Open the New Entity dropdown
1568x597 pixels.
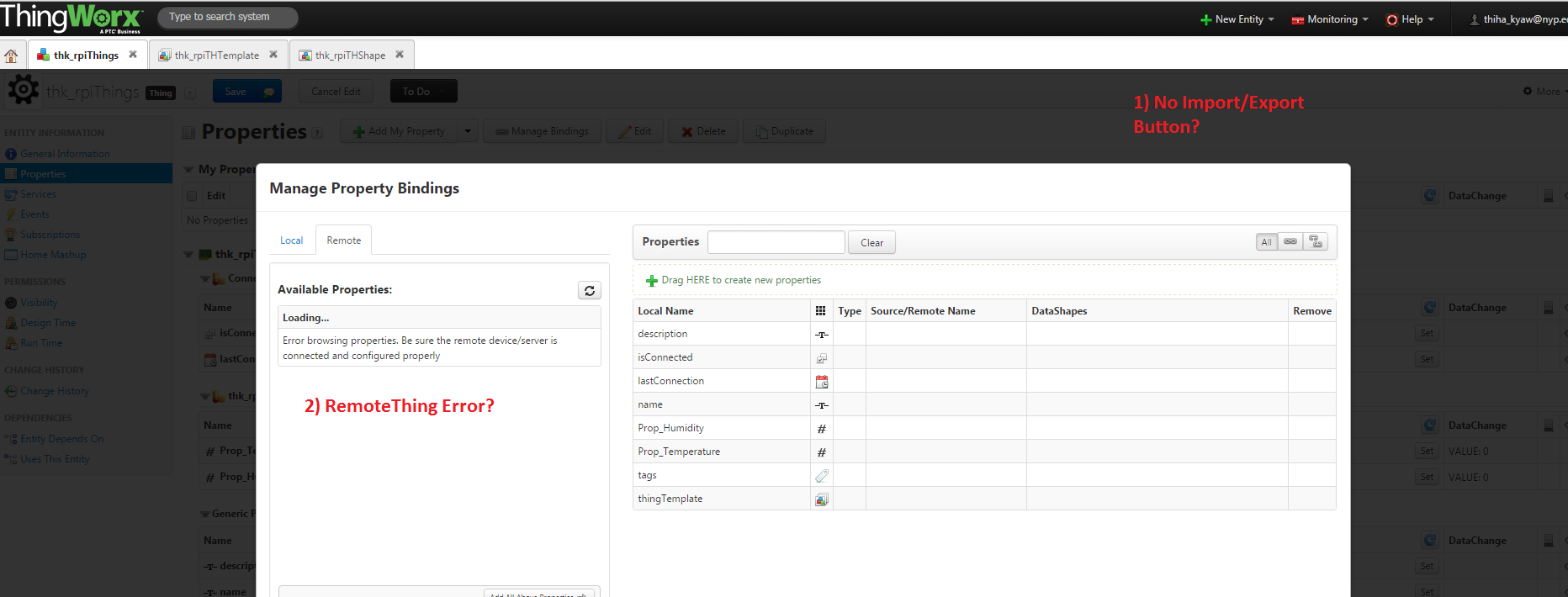point(1237,19)
